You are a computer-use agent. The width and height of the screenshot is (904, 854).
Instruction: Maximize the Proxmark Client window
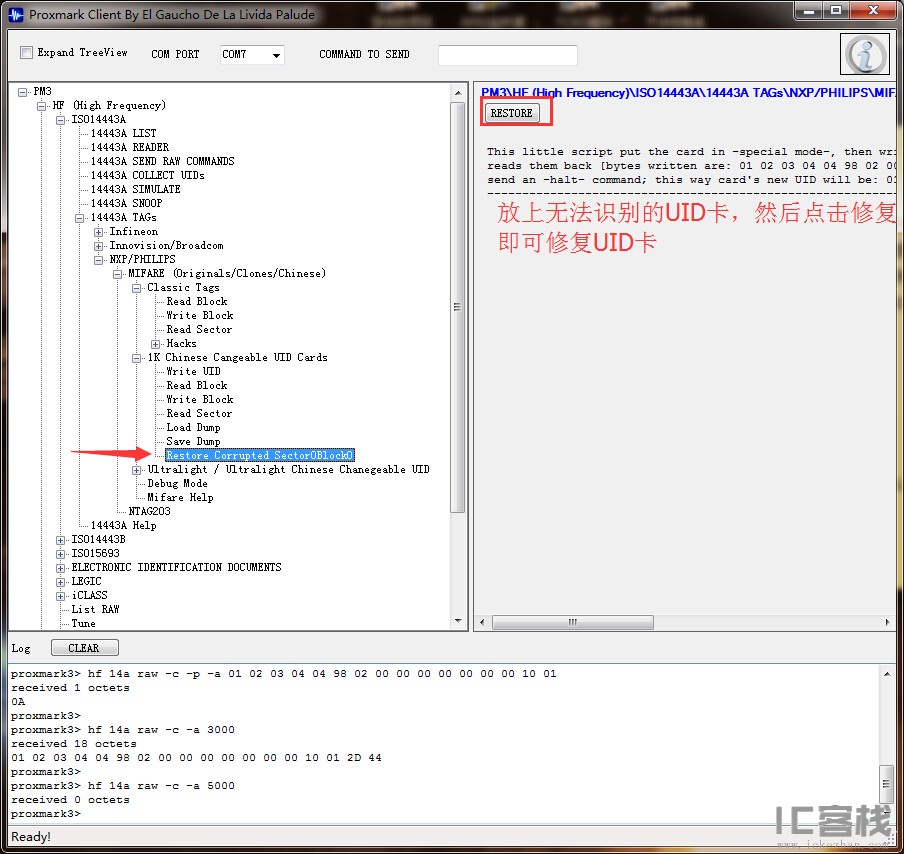tap(837, 11)
